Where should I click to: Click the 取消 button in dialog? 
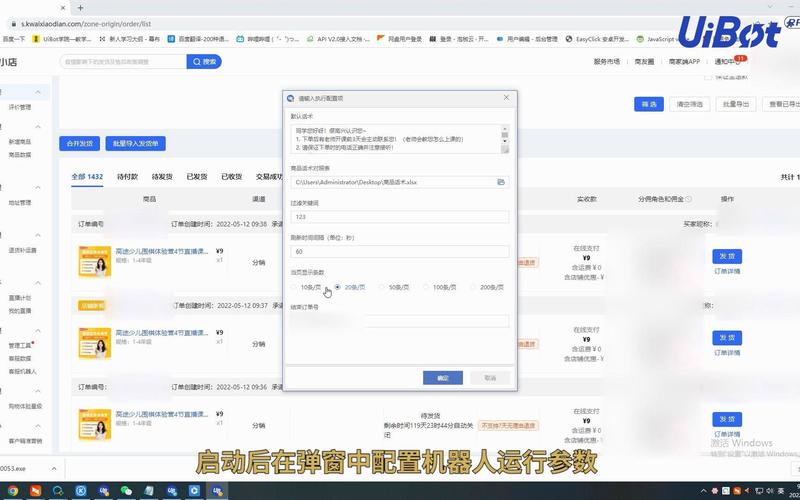(x=490, y=378)
